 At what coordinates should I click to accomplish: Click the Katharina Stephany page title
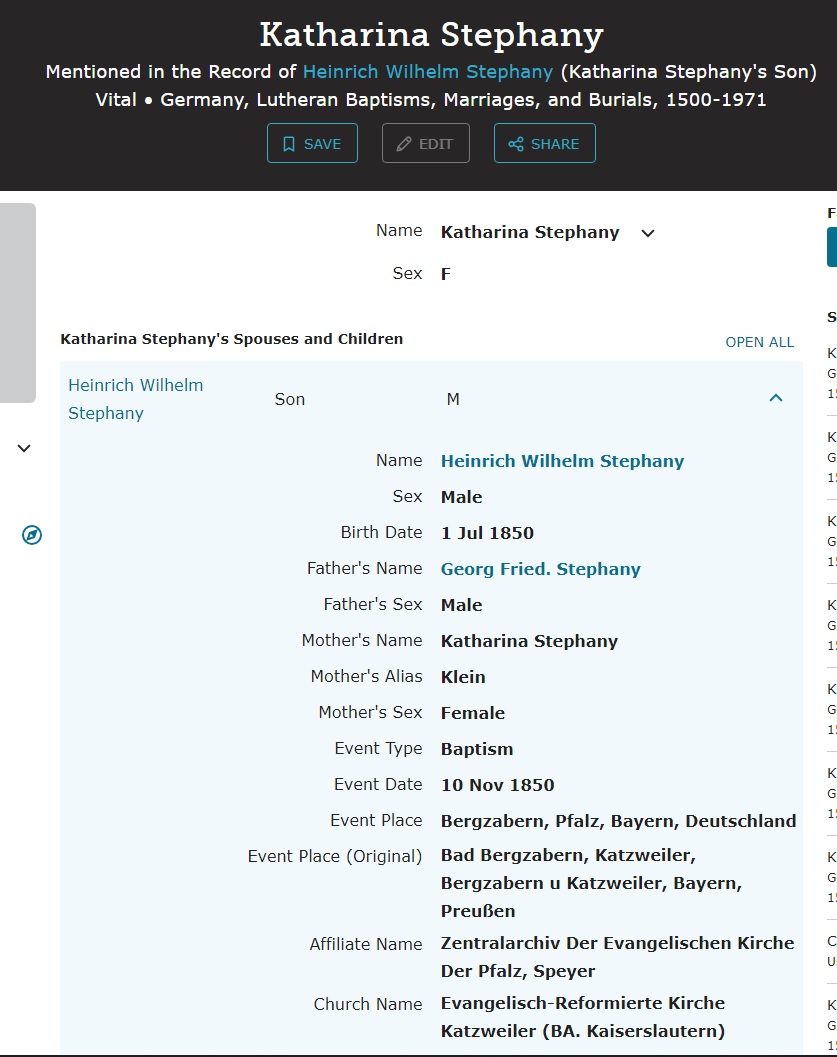point(431,35)
